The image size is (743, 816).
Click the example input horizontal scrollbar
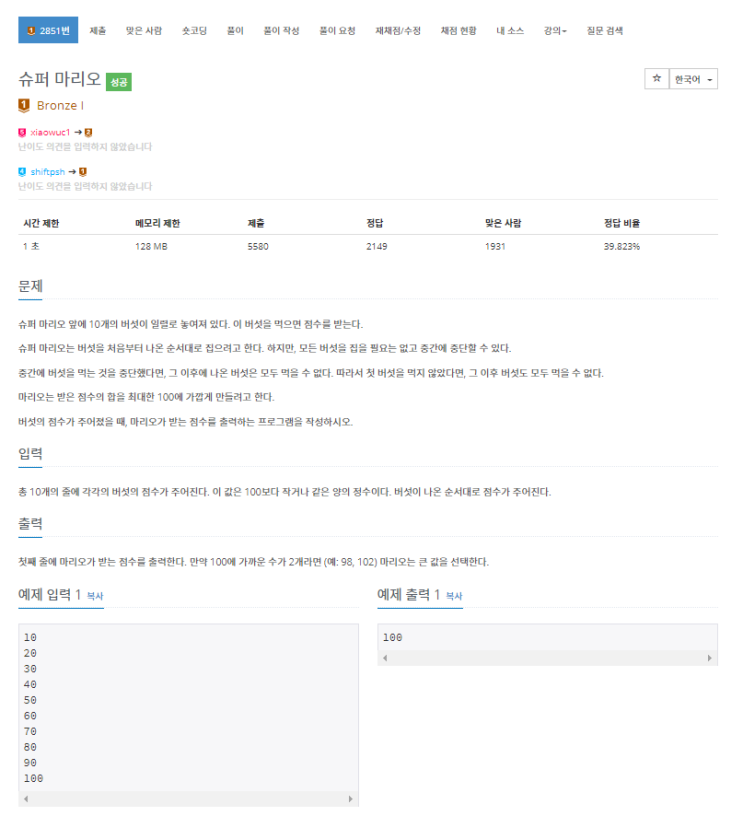click(188, 799)
